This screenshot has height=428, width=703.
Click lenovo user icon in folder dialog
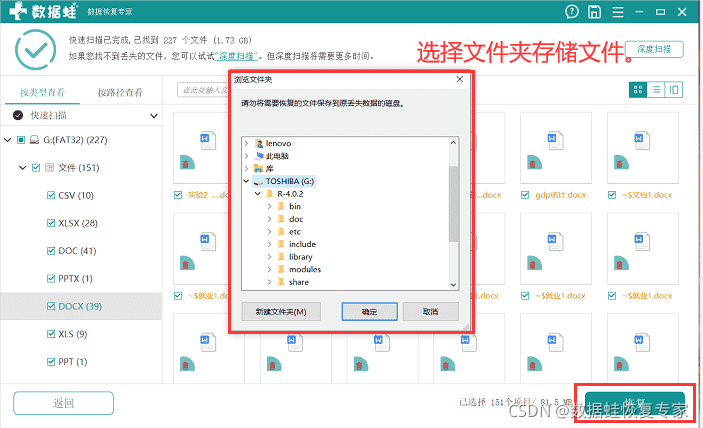coord(259,143)
